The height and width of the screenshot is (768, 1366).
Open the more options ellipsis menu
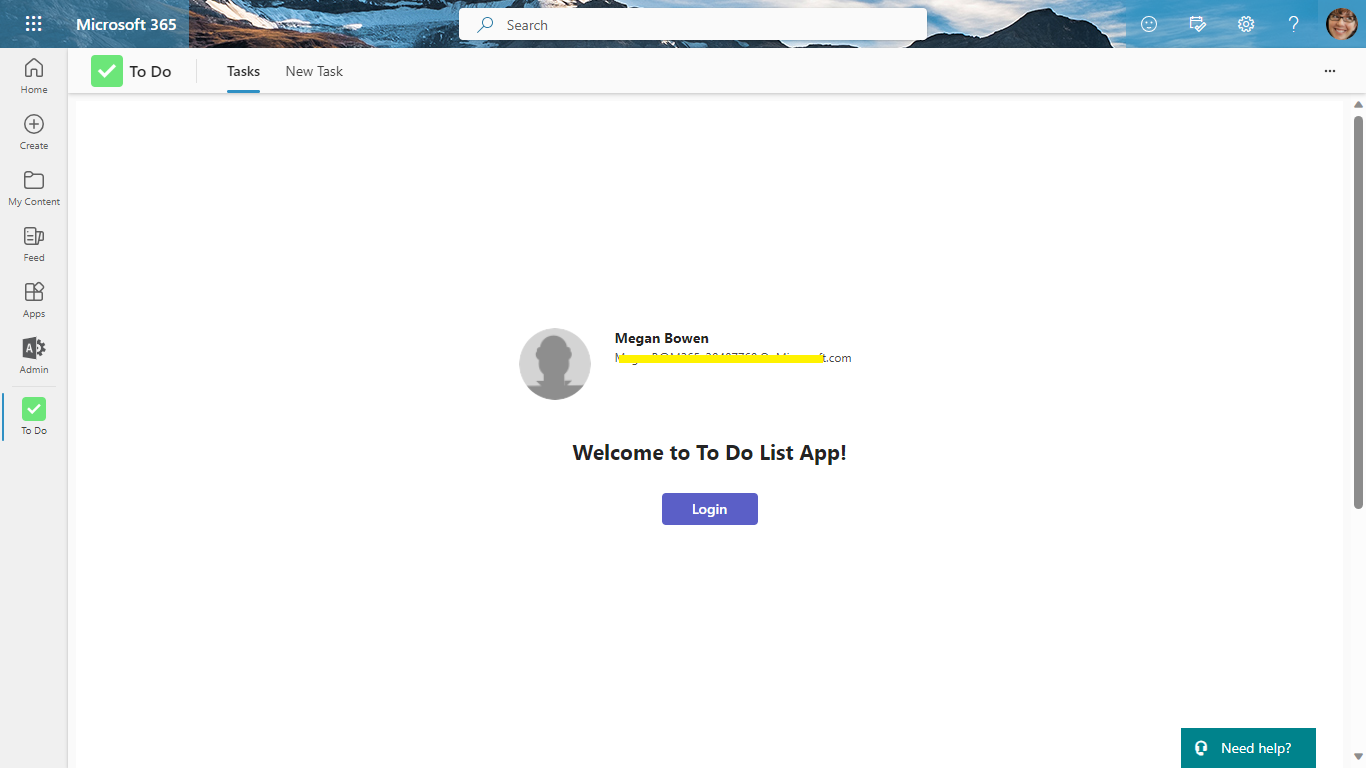pos(1329,71)
